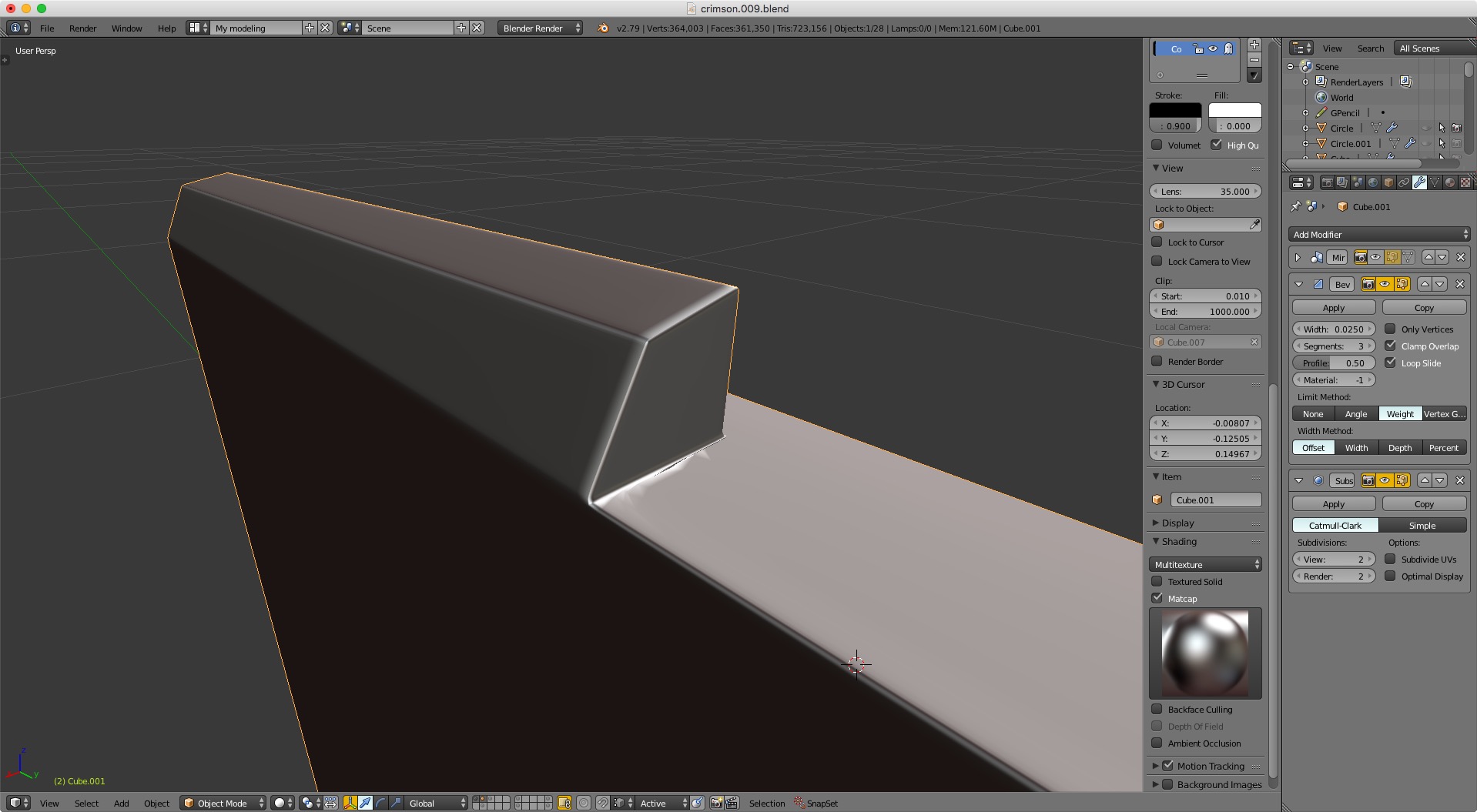The height and width of the screenshot is (812, 1477).
Task: Open the Constraints tab (chain link icon)
Action: pos(1404,182)
